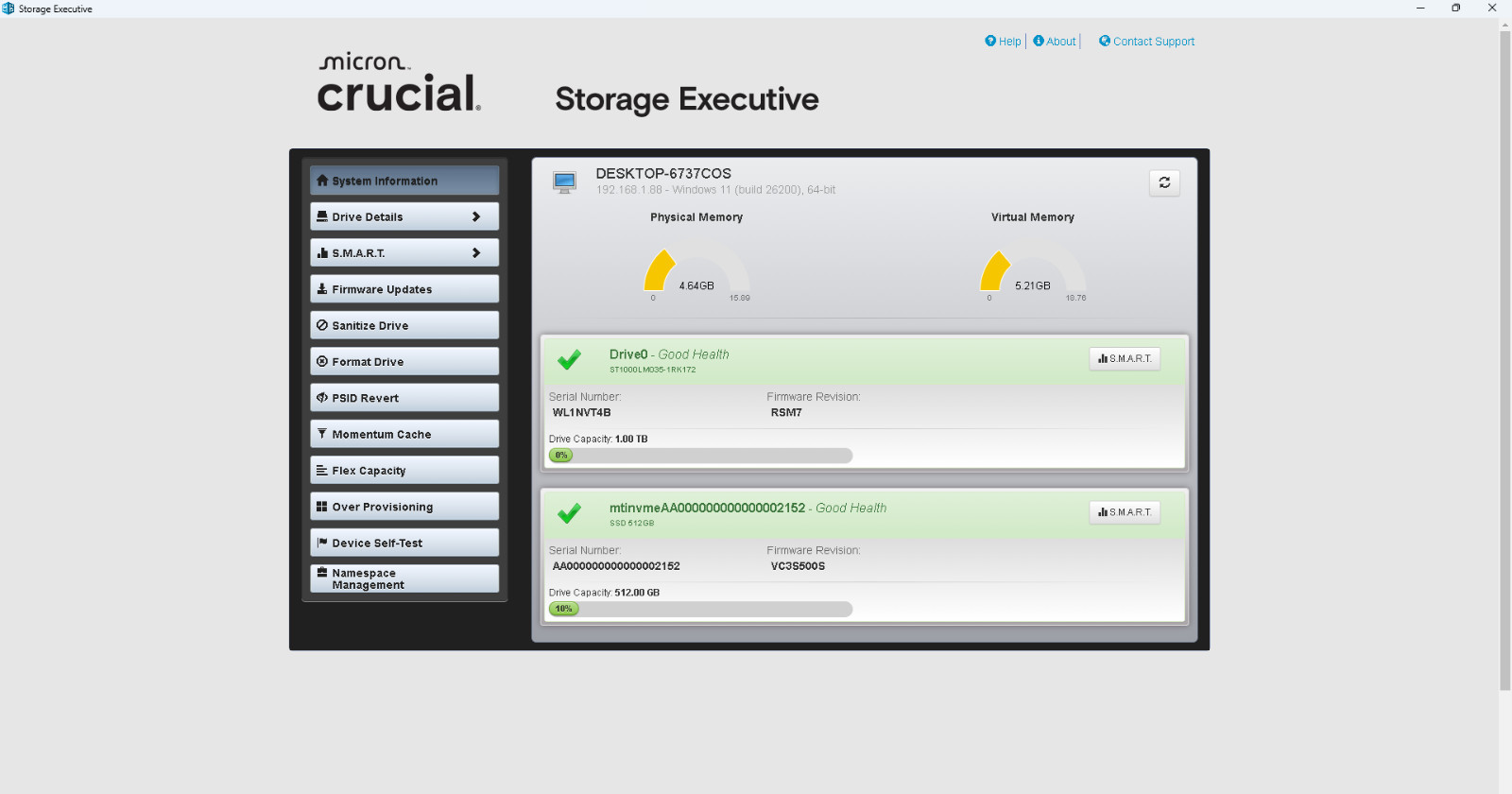The image size is (1512, 794).
Task: Click the Drive Capacity 1.00 TB label
Action: pyautogui.click(x=598, y=439)
